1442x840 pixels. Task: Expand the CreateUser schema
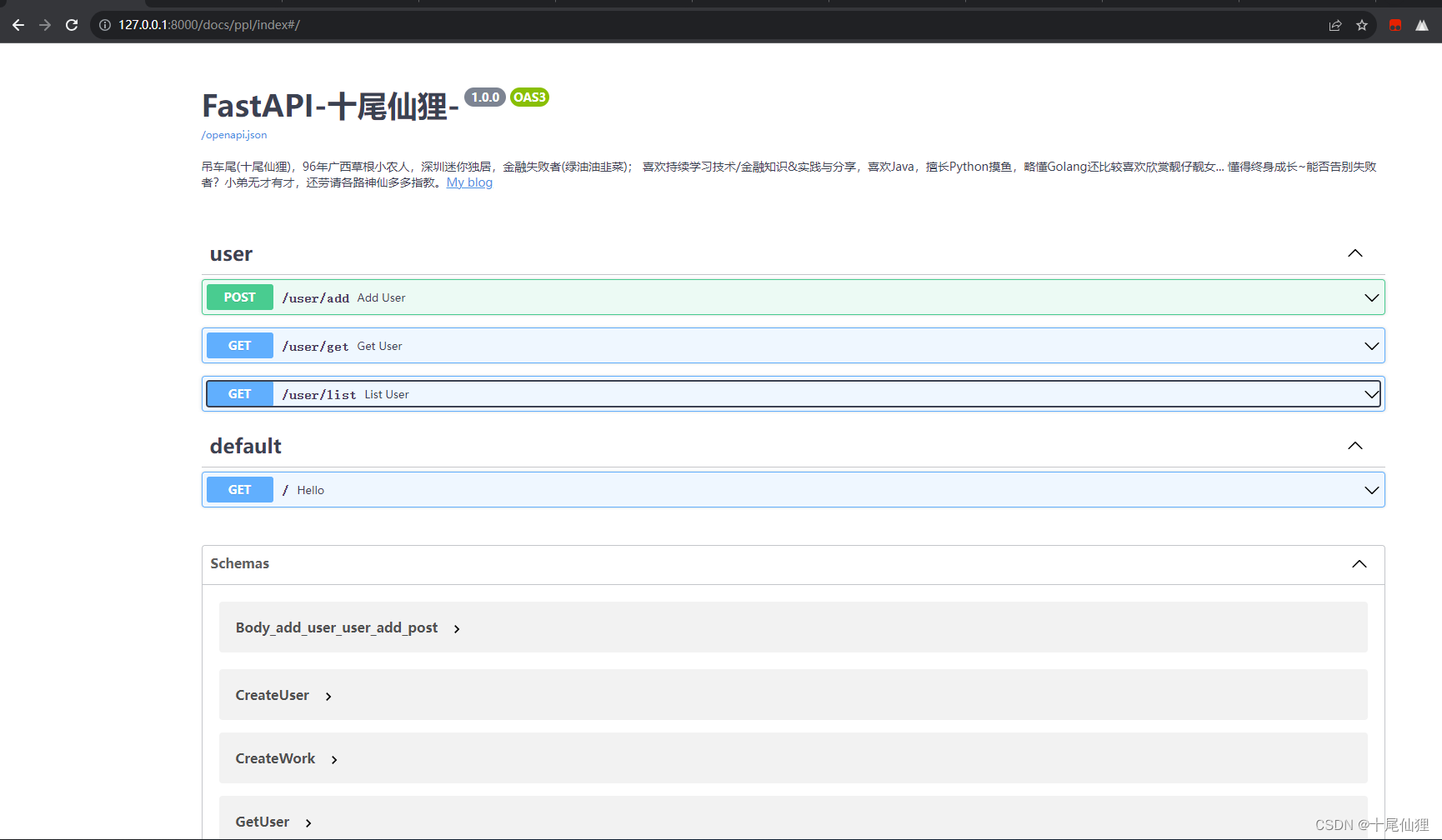[x=328, y=696]
